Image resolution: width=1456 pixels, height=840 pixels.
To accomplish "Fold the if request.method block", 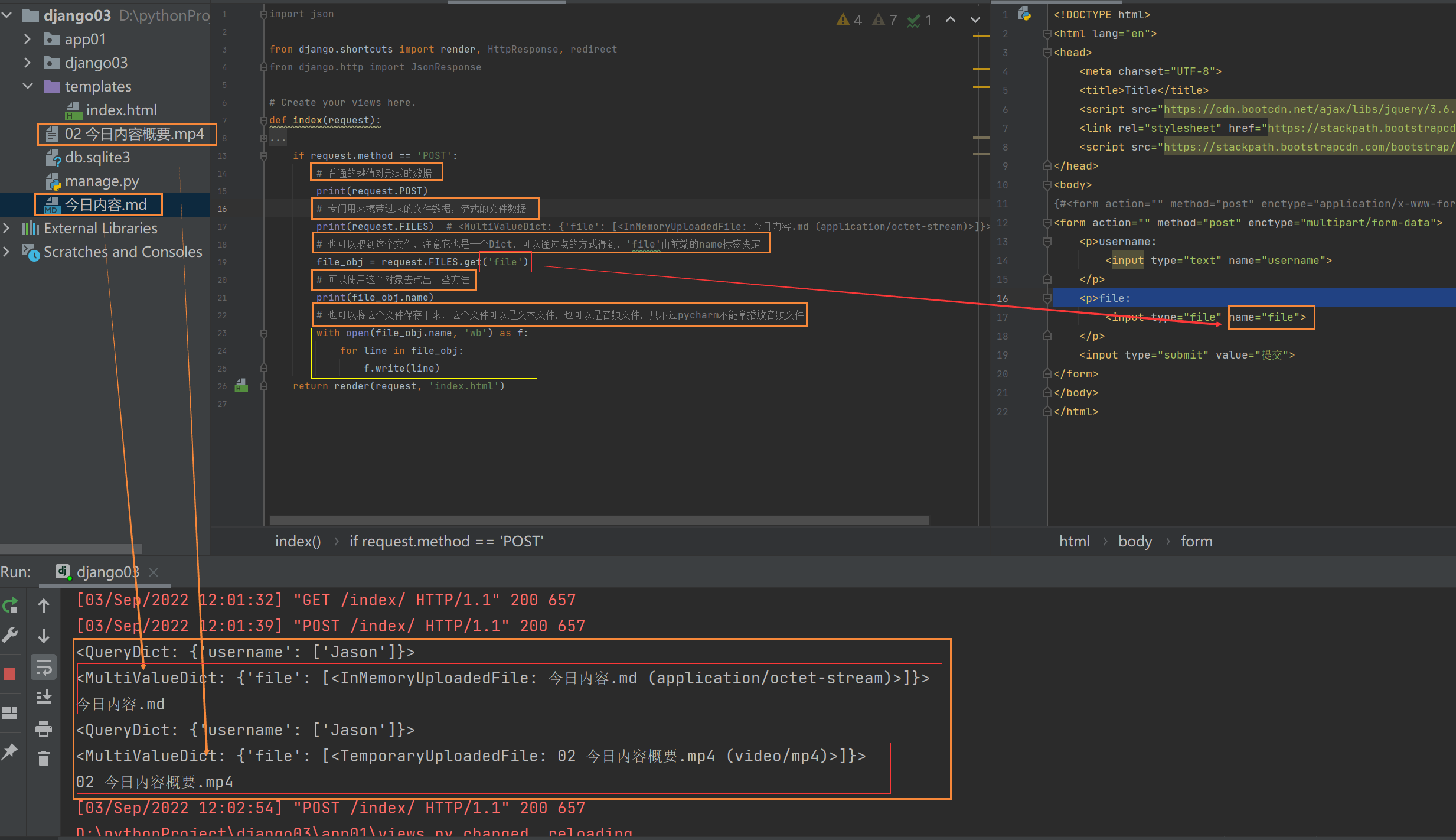I will point(264,156).
